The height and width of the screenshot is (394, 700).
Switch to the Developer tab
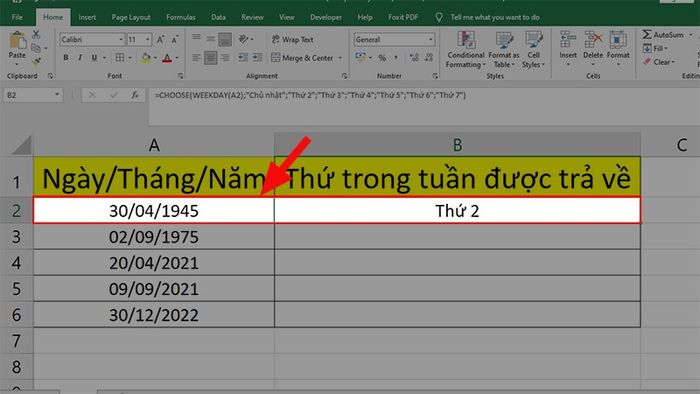(326, 17)
